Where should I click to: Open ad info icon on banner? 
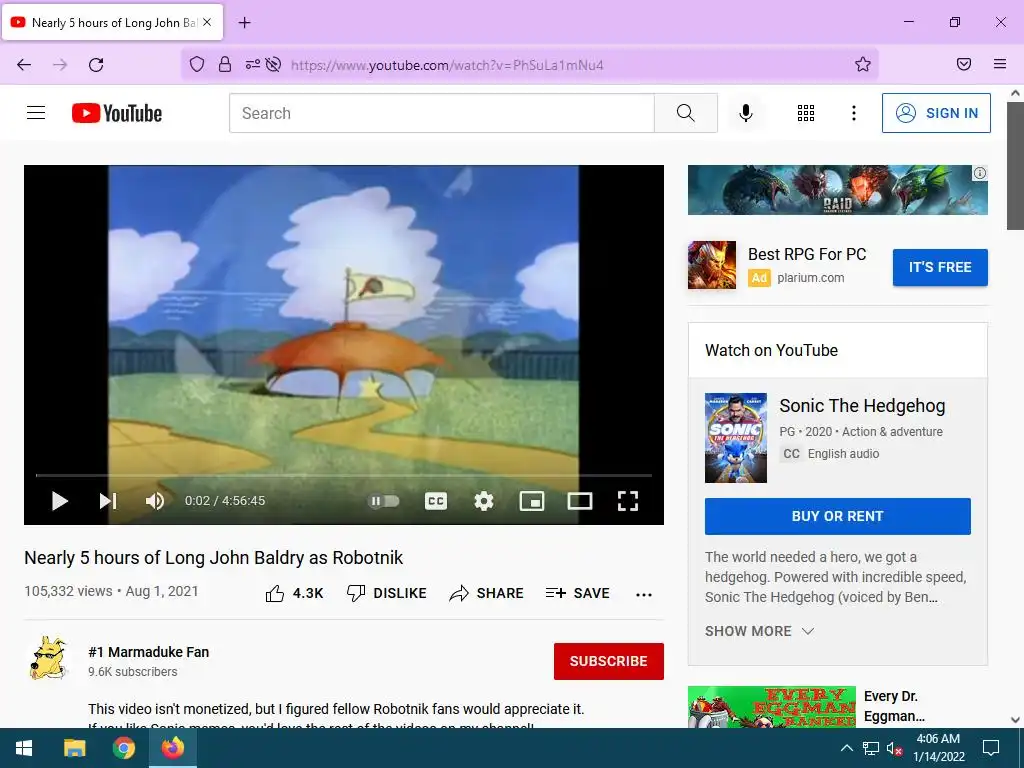[x=980, y=173]
